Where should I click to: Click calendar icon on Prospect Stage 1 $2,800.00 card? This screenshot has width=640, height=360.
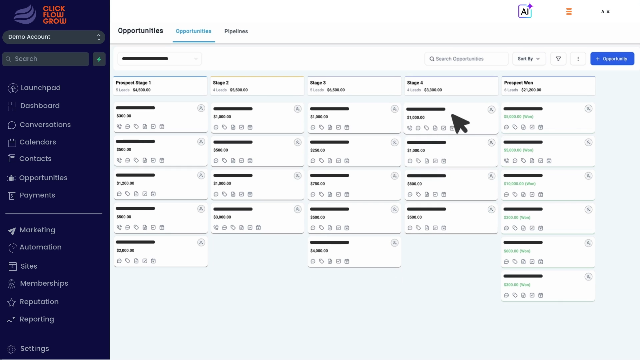(153, 261)
